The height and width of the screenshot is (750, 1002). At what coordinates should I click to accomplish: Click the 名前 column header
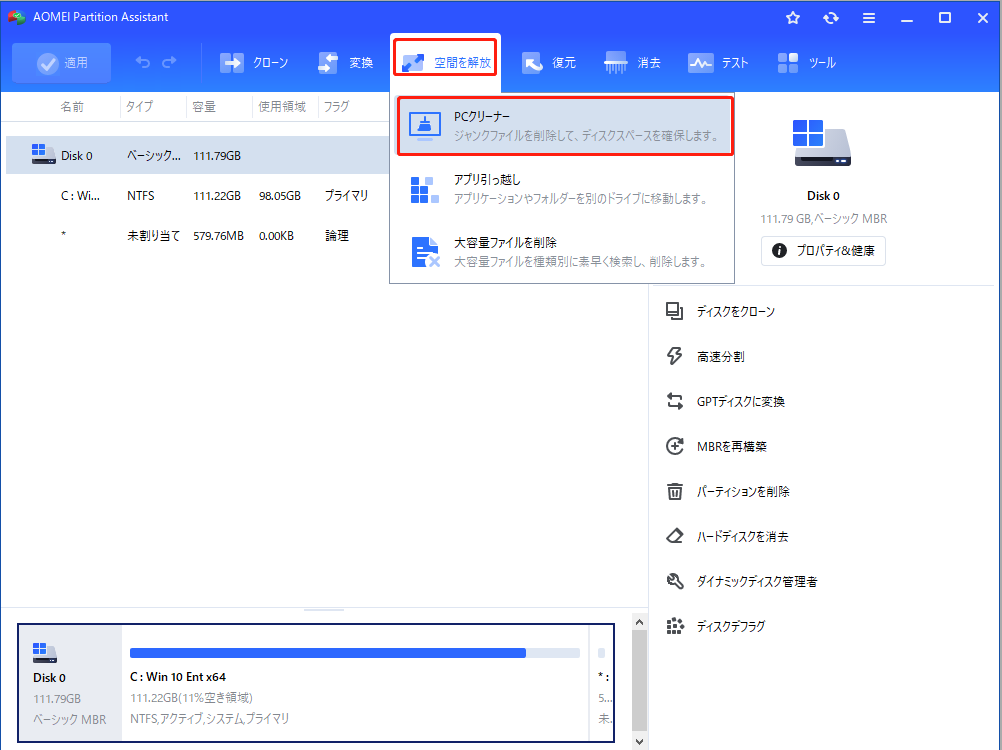pos(72,107)
